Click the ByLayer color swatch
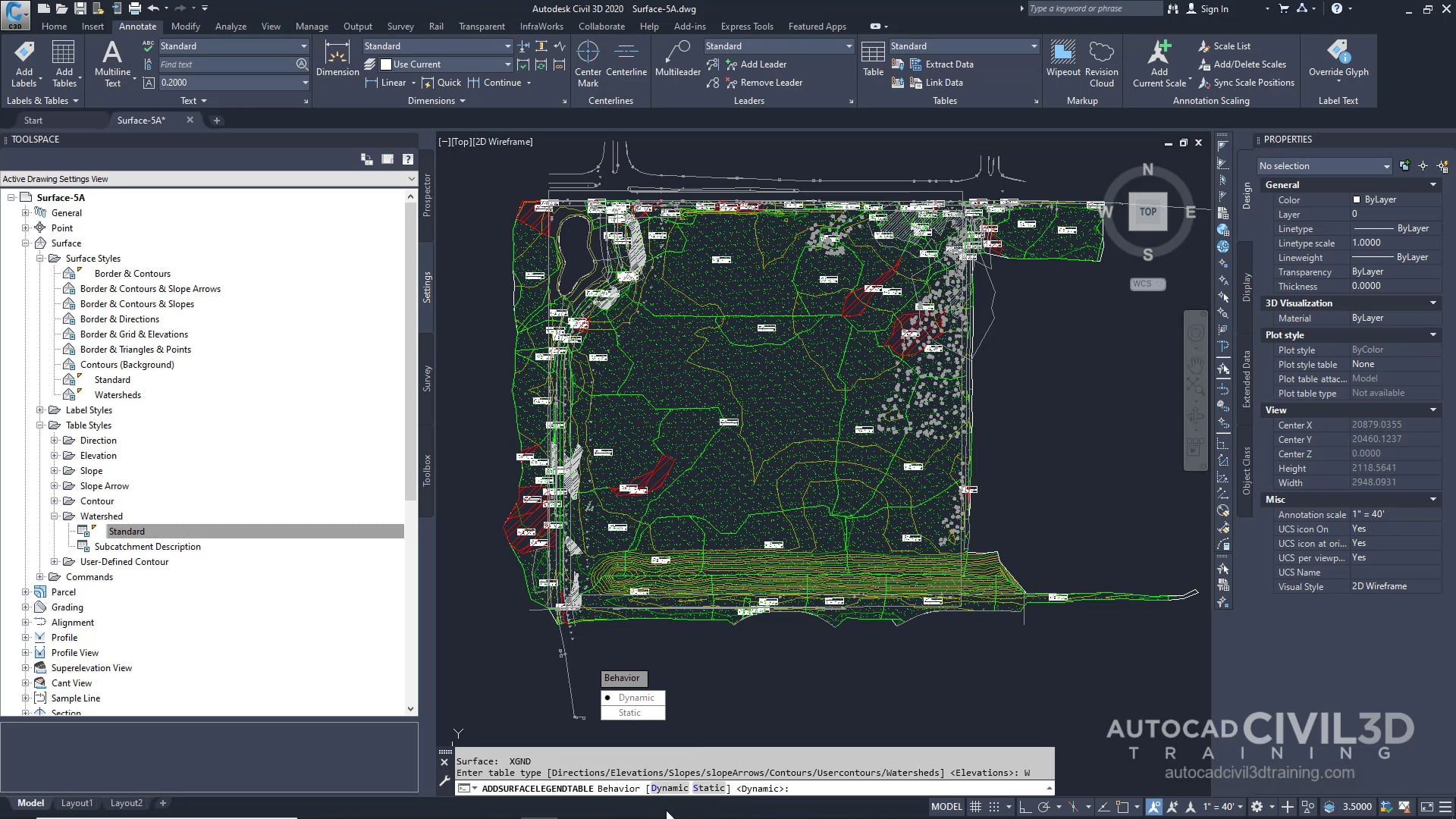Screen dimensions: 1456x819 (1357, 199)
